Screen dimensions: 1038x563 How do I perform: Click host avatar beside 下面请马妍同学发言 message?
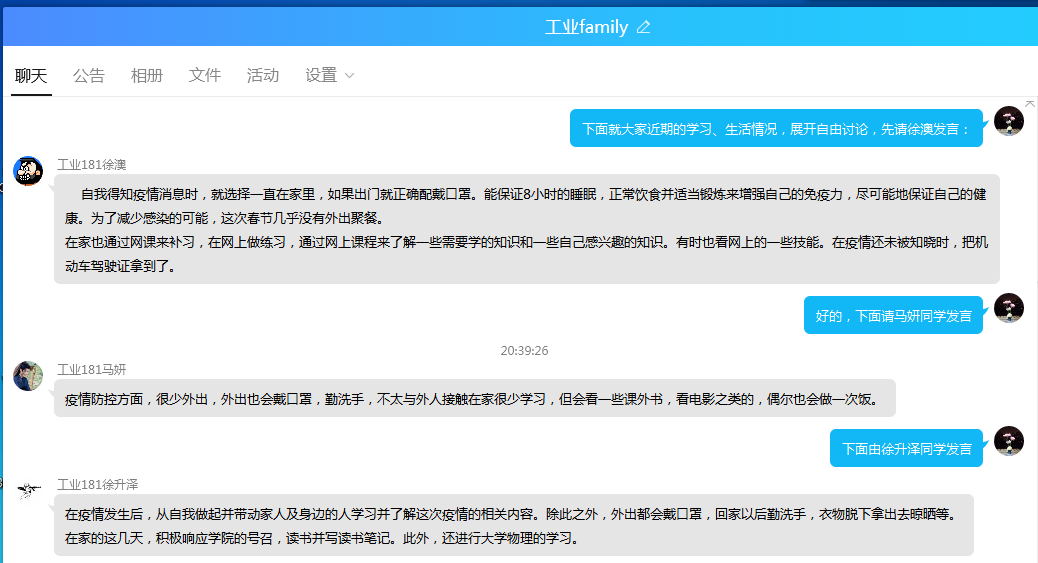point(1009,309)
